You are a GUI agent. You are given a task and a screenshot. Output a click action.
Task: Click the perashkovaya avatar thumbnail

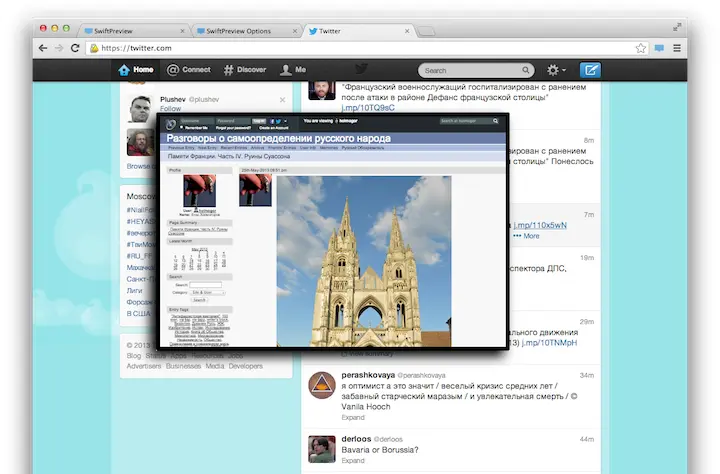point(320,385)
